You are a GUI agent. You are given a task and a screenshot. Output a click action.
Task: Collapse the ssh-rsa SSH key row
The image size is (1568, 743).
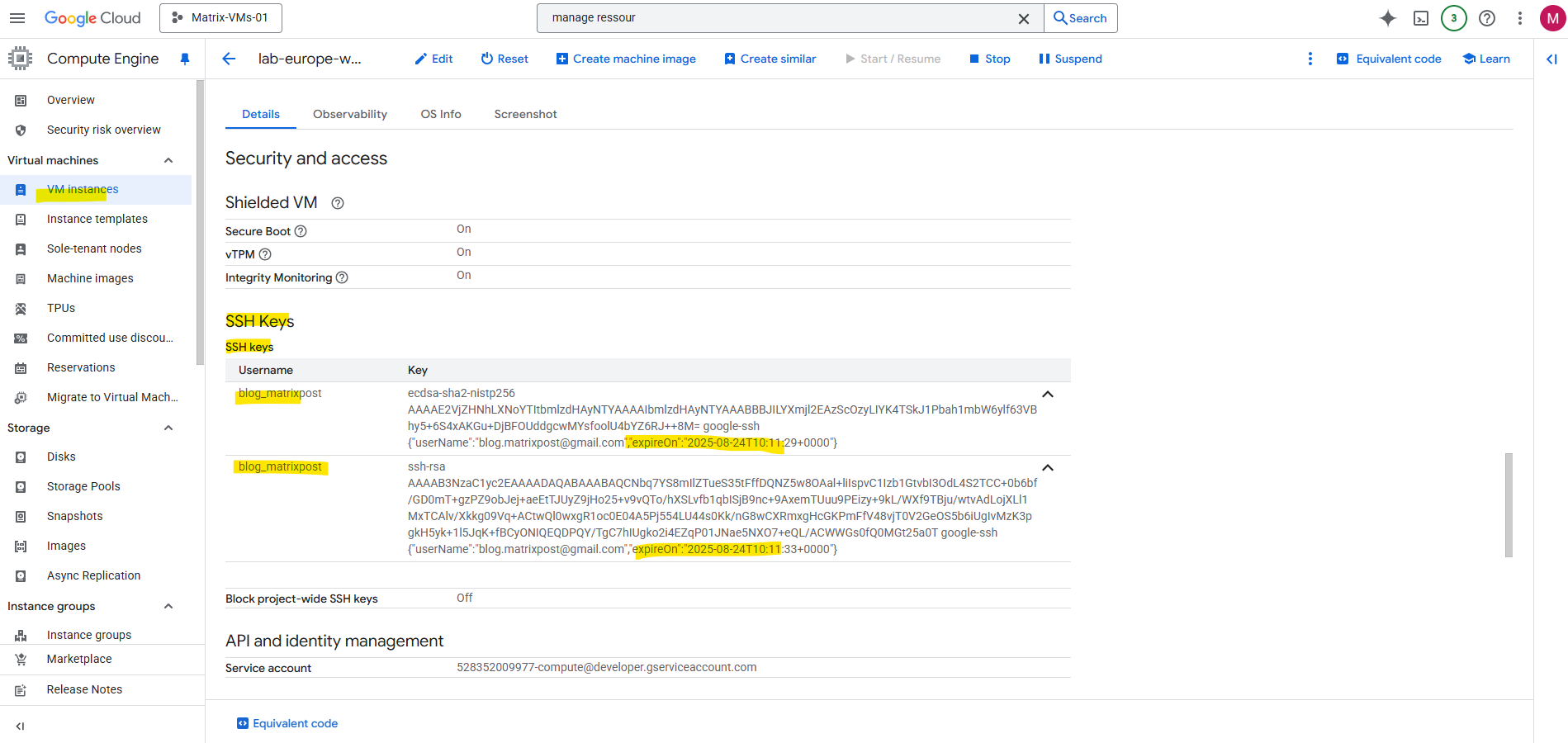pos(1048,468)
